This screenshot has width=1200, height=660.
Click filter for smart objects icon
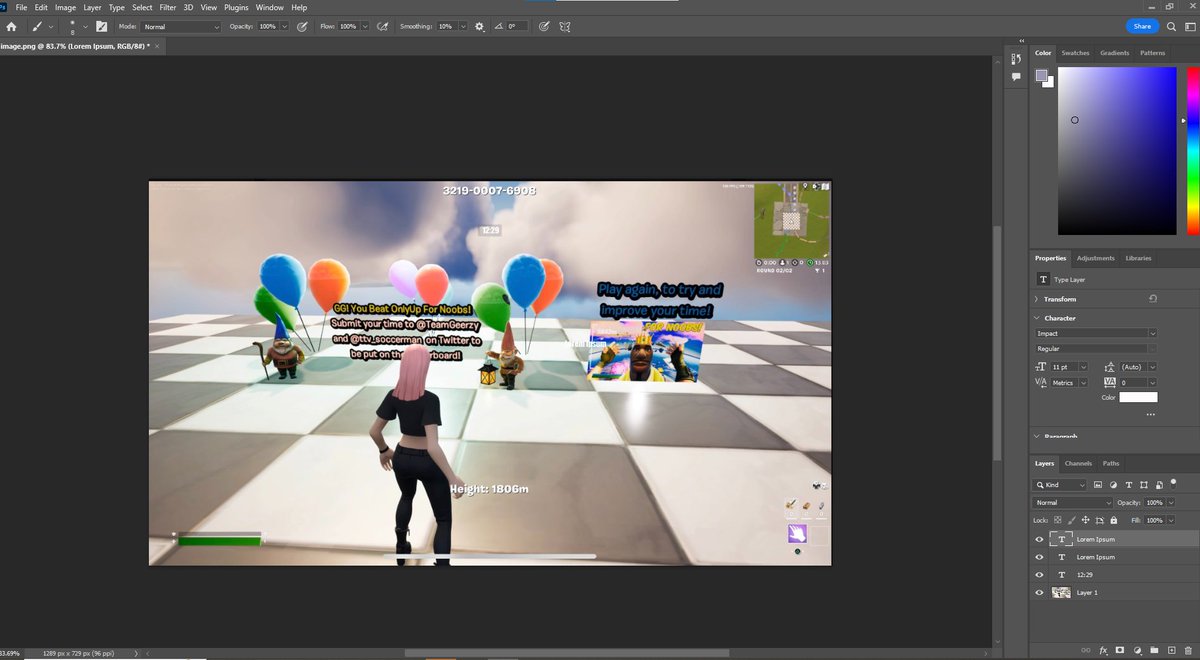1159,484
